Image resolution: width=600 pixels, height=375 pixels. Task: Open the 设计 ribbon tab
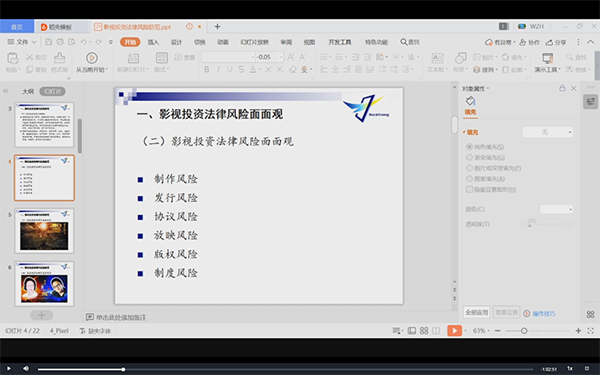176,42
